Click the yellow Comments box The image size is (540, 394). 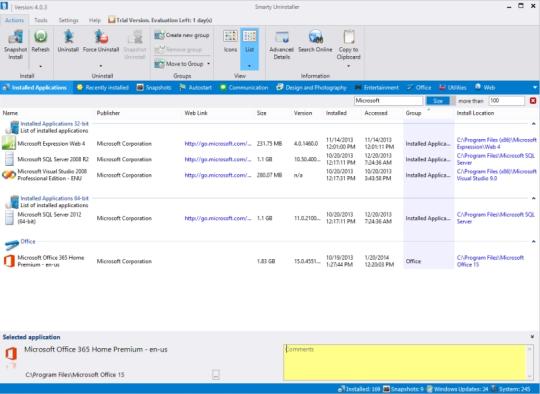point(408,362)
